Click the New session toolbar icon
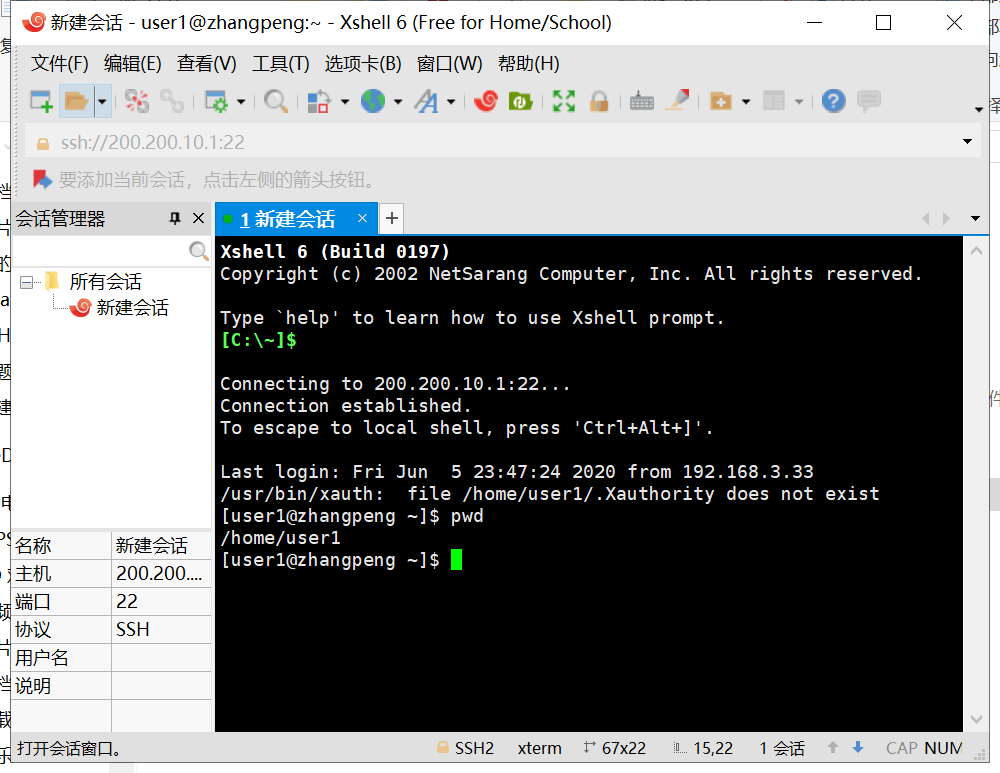This screenshot has width=1000, height=773. coord(41,101)
